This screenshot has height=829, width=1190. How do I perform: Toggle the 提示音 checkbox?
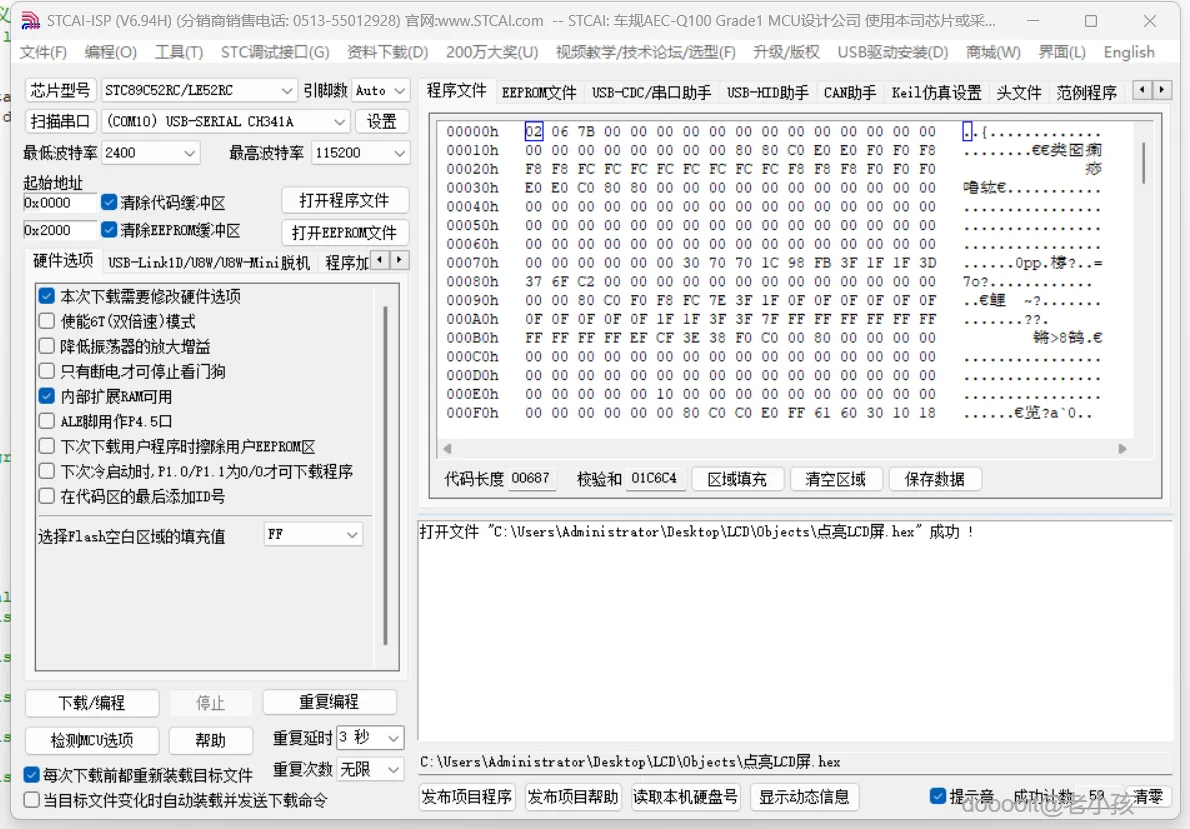coord(938,796)
